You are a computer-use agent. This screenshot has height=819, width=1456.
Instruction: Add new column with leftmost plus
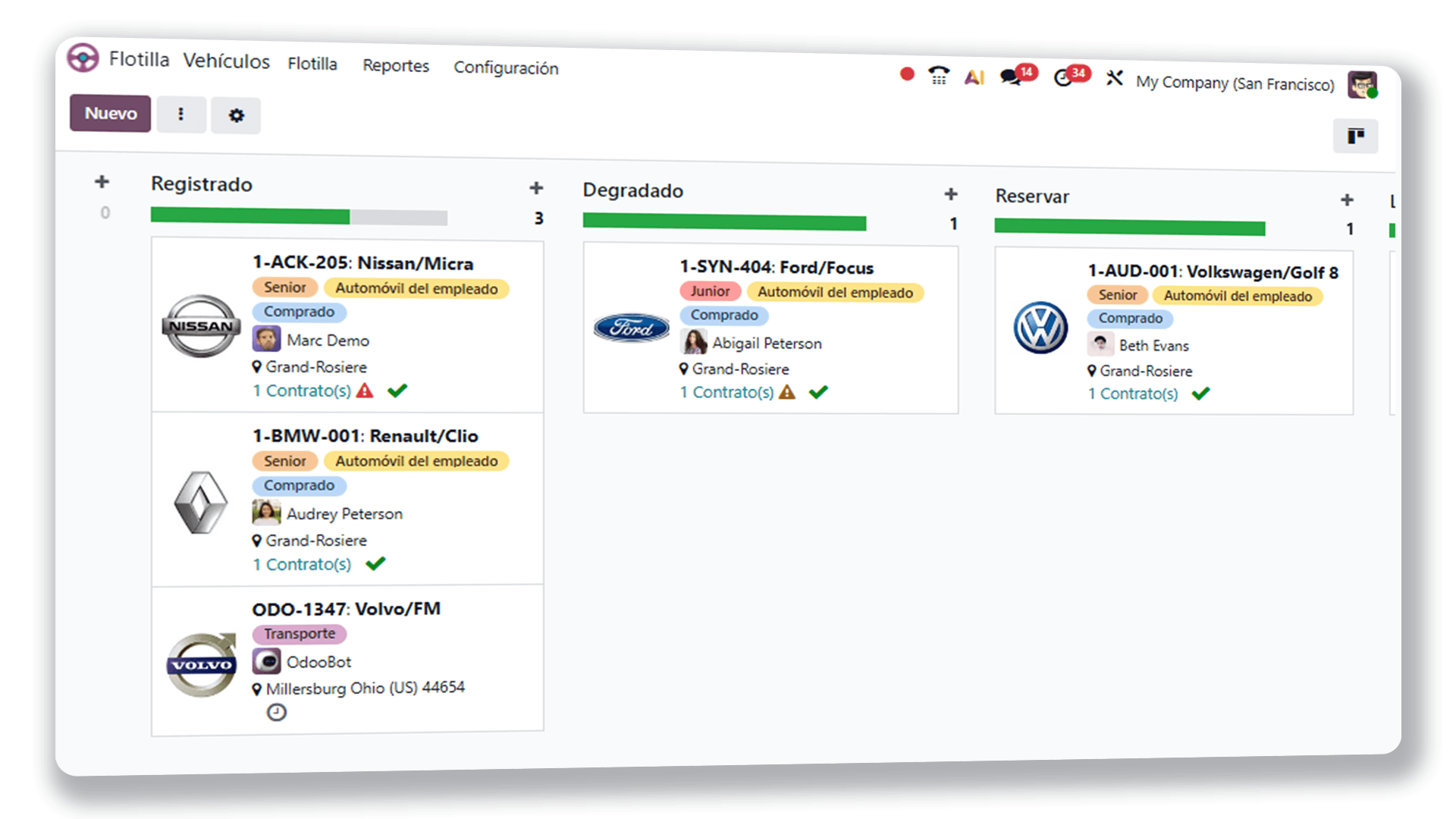[x=102, y=182]
